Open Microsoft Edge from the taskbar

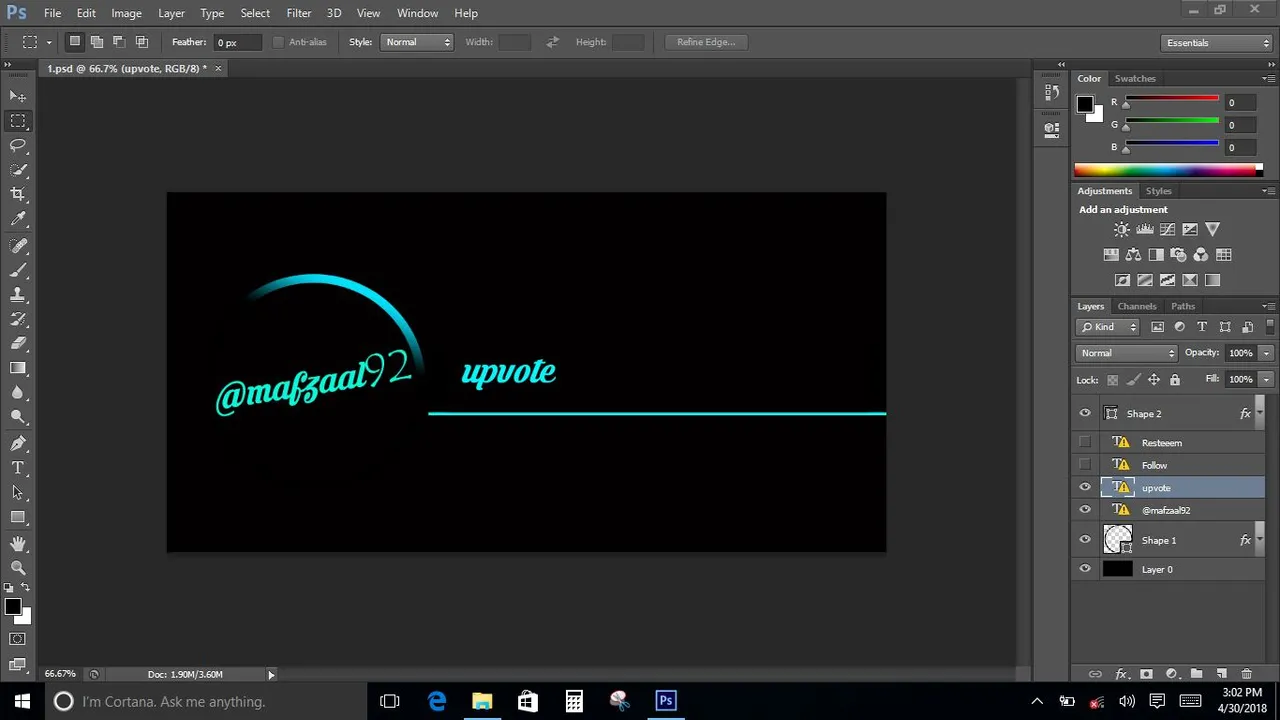pos(437,701)
